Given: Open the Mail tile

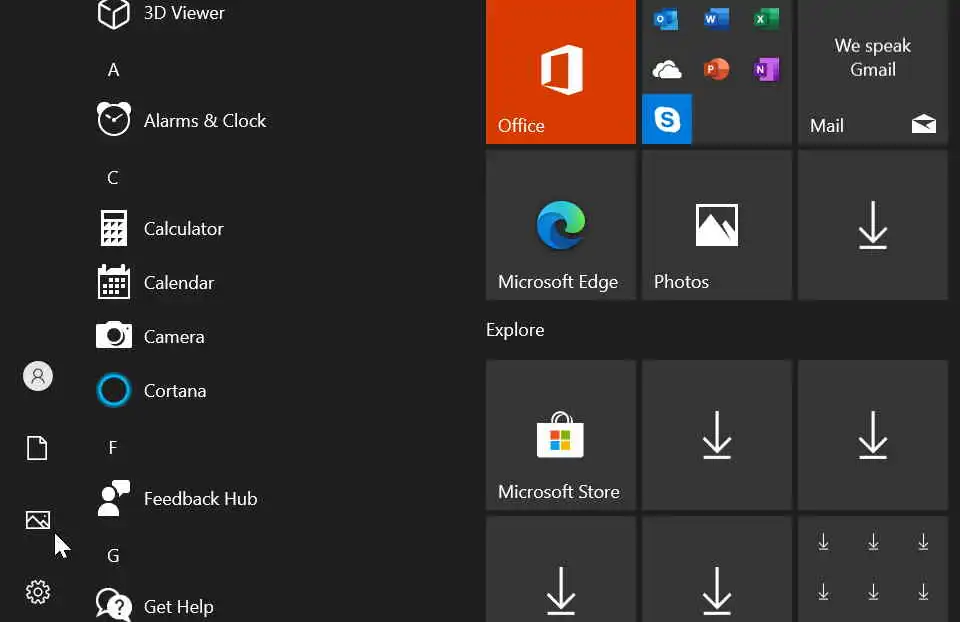Looking at the screenshot, I should click(x=872, y=72).
